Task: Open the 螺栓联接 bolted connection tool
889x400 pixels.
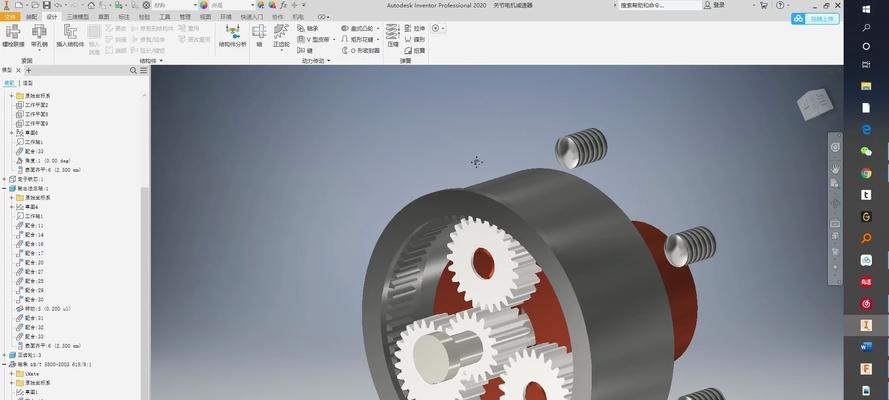Action: pyautogui.click(x=13, y=35)
